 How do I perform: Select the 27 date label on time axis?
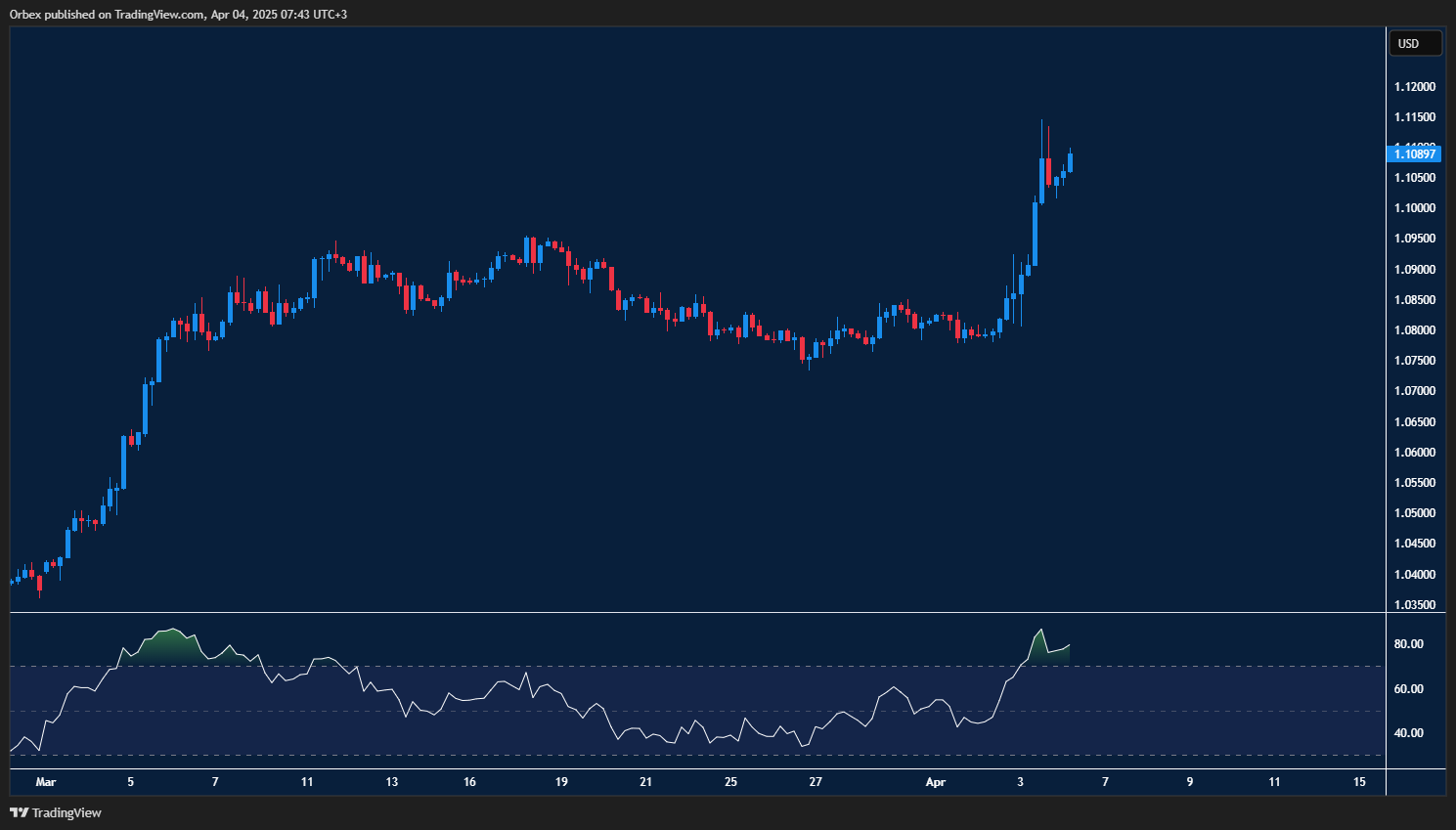[x=816, y=782]
